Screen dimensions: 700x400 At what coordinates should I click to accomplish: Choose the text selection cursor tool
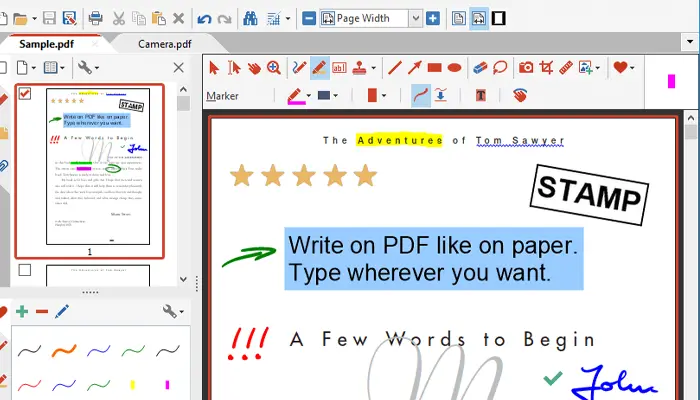point(234,68)
